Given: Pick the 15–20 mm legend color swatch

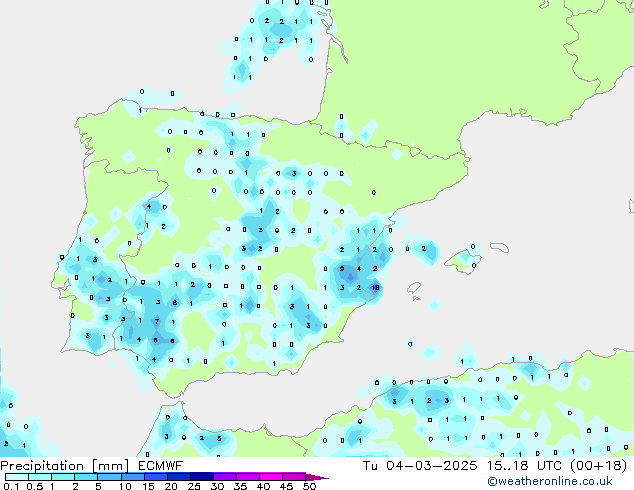Looking at the screenshot, I should 155,477.
